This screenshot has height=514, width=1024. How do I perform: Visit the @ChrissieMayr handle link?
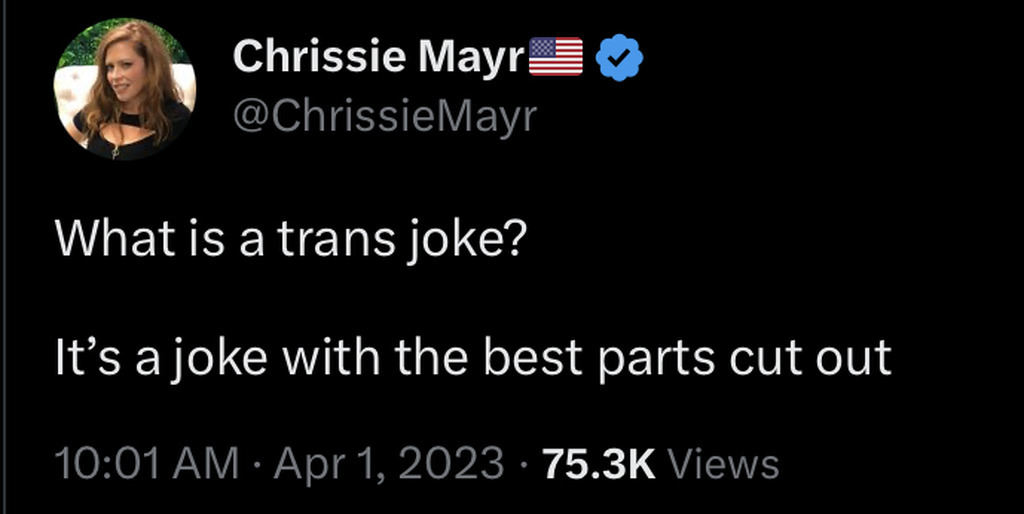(x=385, y=116)
